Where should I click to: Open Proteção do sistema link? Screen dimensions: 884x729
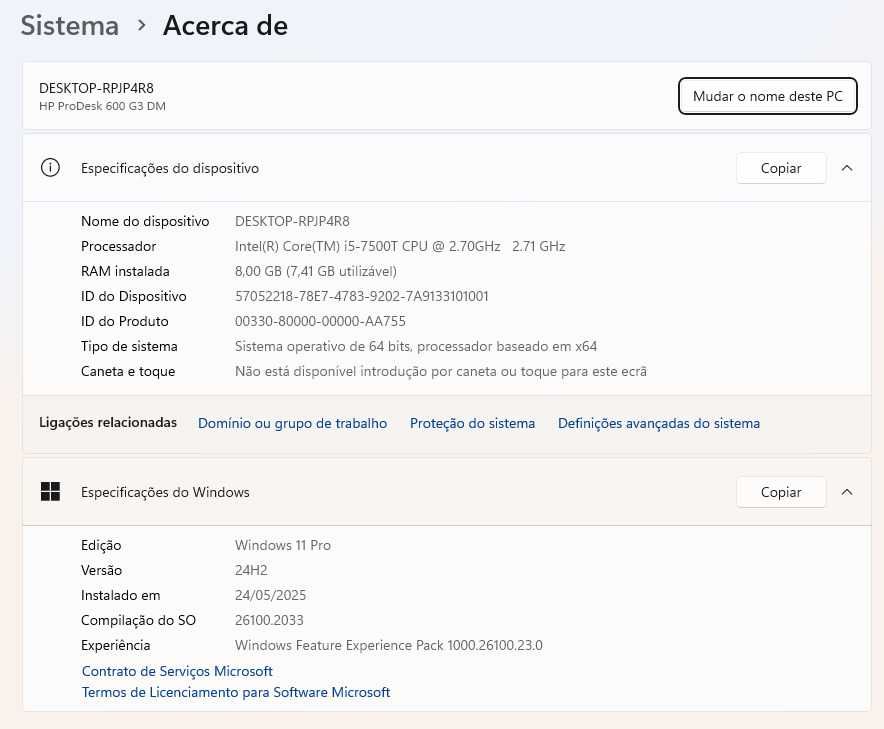472,423
